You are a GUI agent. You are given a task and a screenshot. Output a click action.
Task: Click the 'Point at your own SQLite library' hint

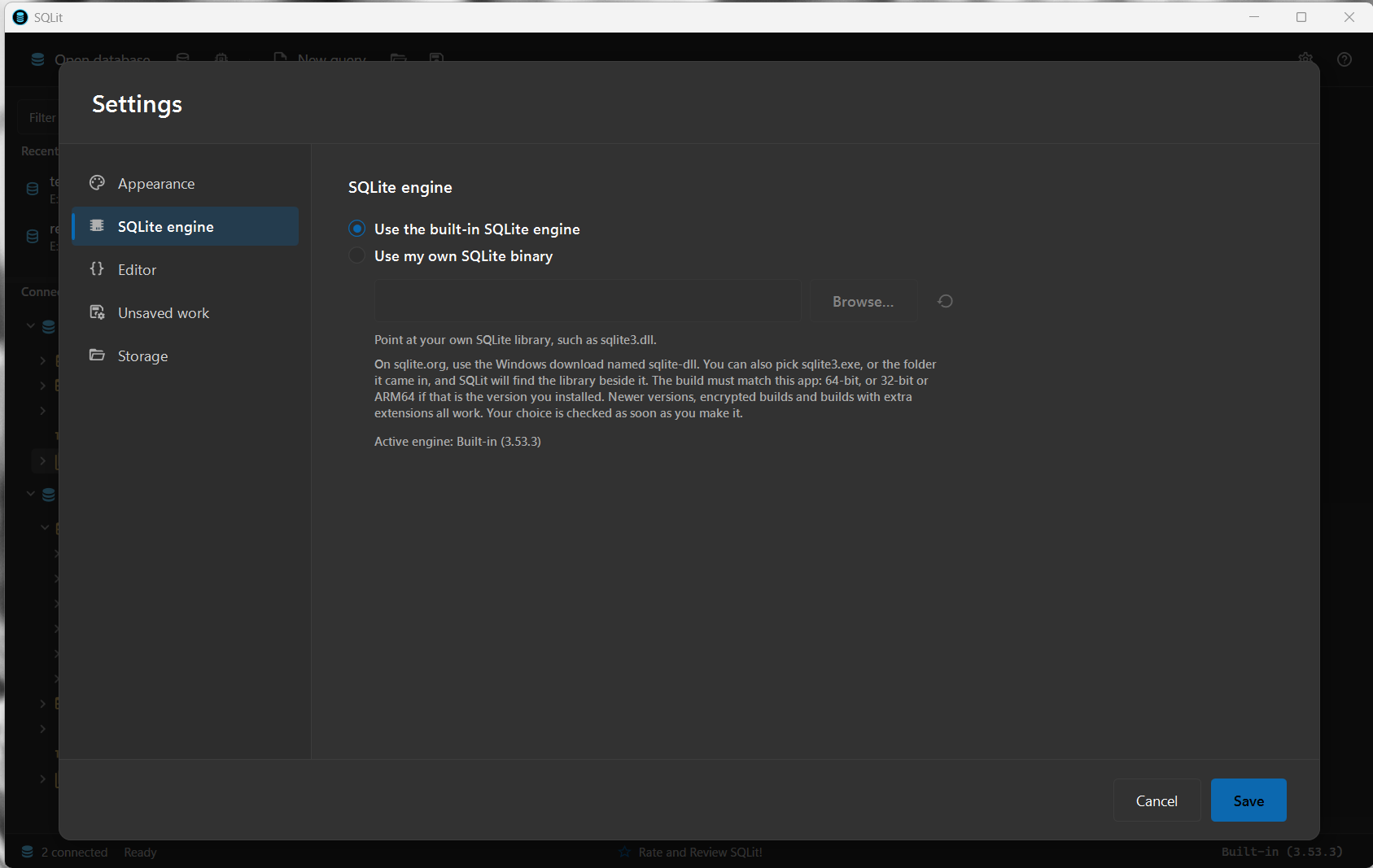tap(515, 339)
